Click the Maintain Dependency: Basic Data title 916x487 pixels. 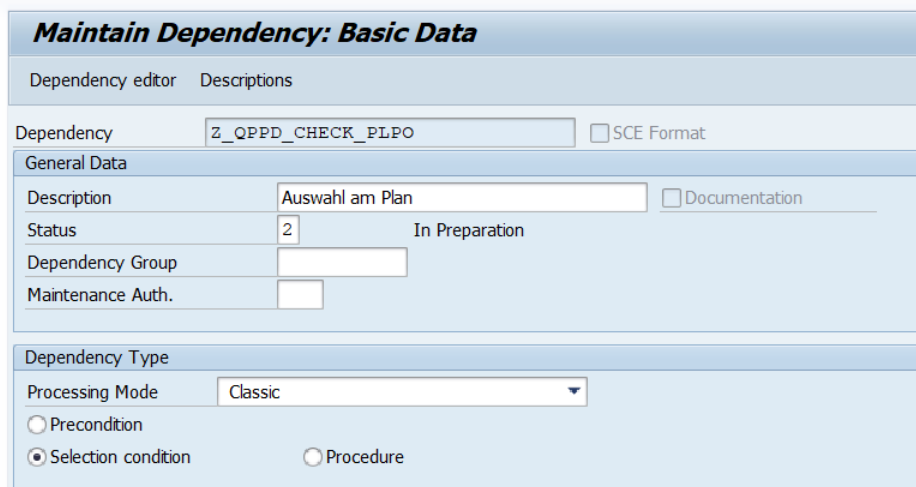coord(254,32)
